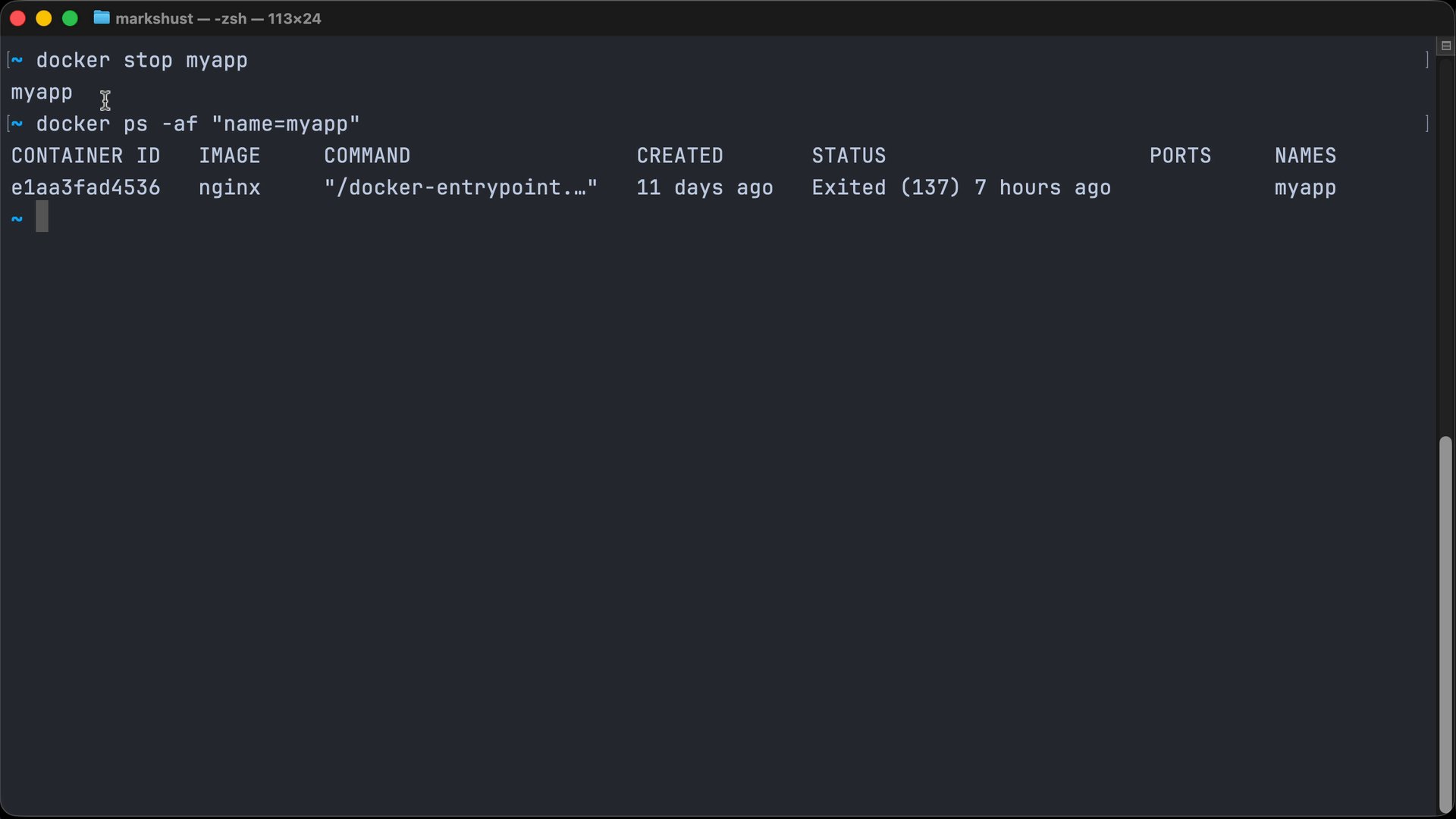Select the container ID e1aa3fad4536
The image size is (1456, 819).
pos(86,187)
